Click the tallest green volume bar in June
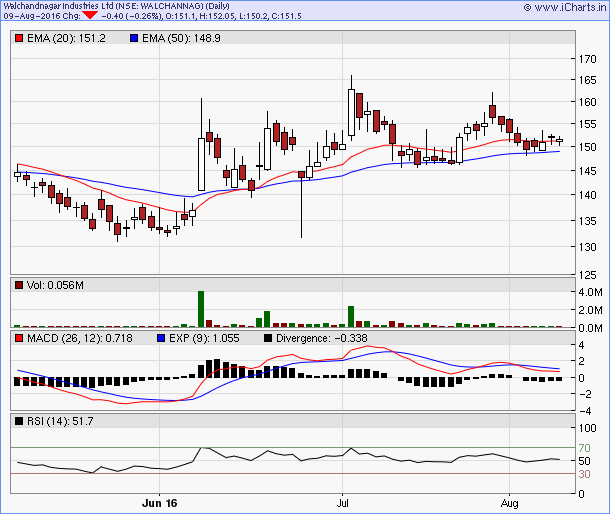 coord(201,309)
